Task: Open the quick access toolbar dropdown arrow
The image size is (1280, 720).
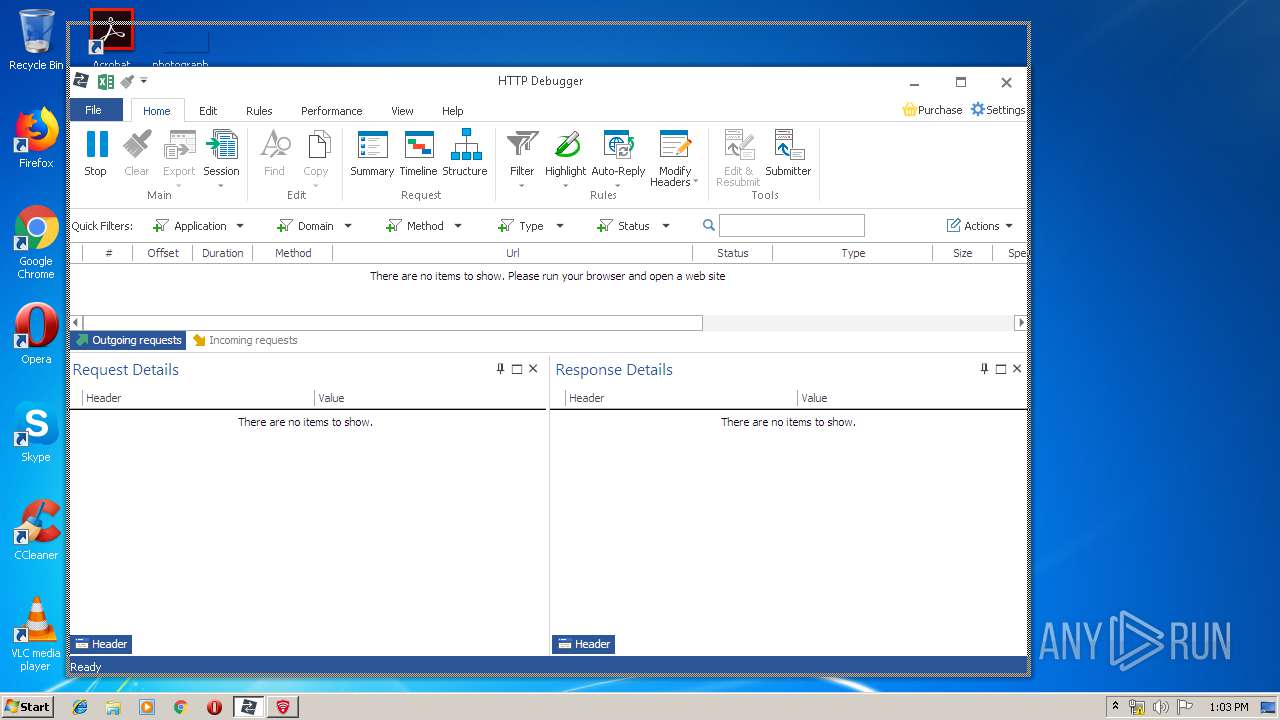Action: [x=144, y=81]
